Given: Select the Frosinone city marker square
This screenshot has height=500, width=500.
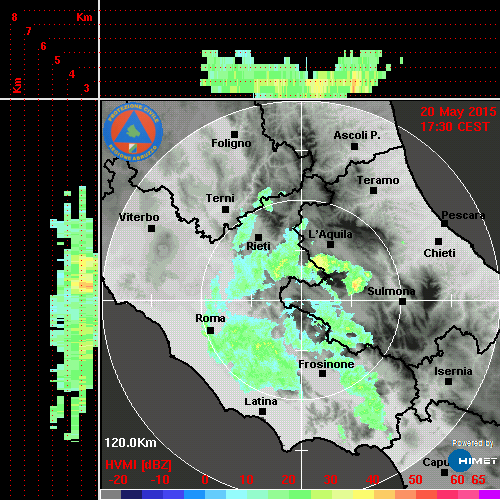Looking at the screenshot, I should (x=322, y=374).
